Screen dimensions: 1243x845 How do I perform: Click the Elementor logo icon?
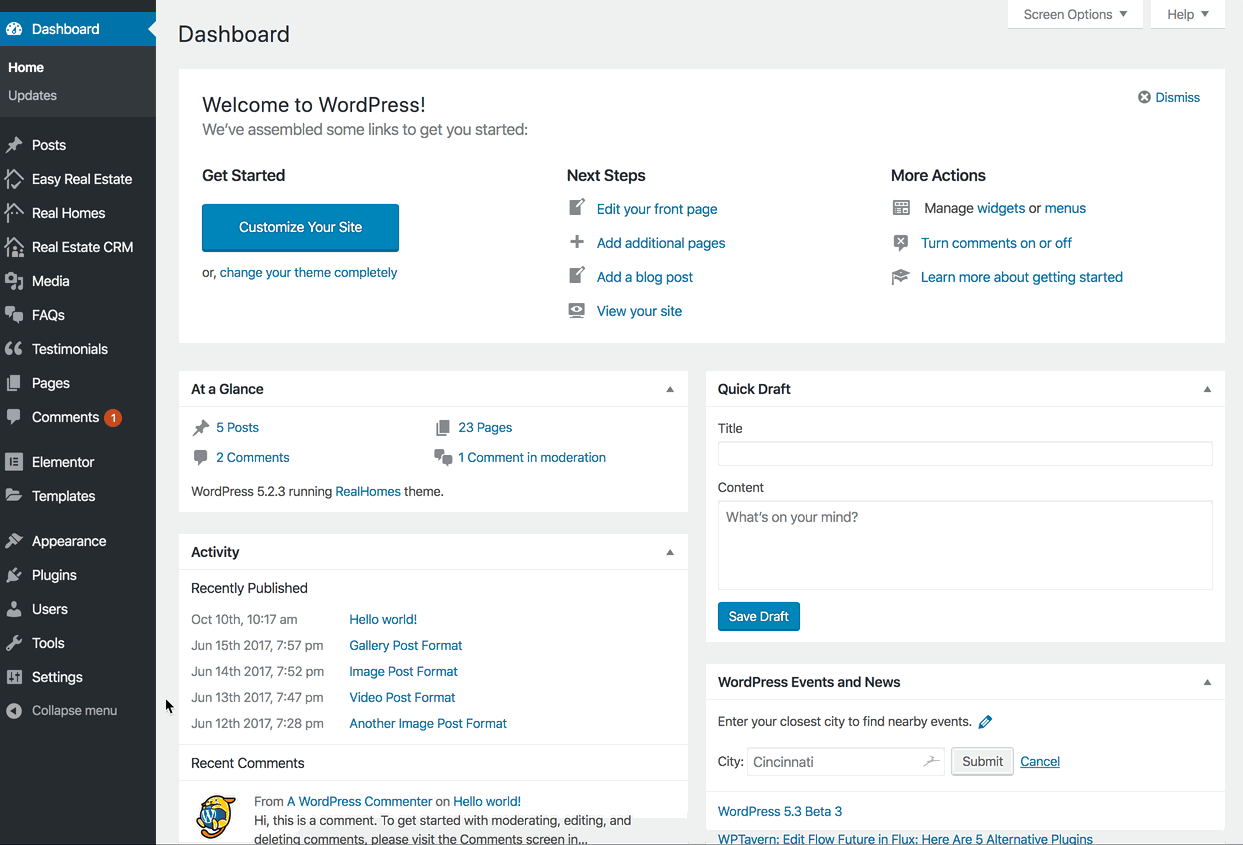coord(14,462)
